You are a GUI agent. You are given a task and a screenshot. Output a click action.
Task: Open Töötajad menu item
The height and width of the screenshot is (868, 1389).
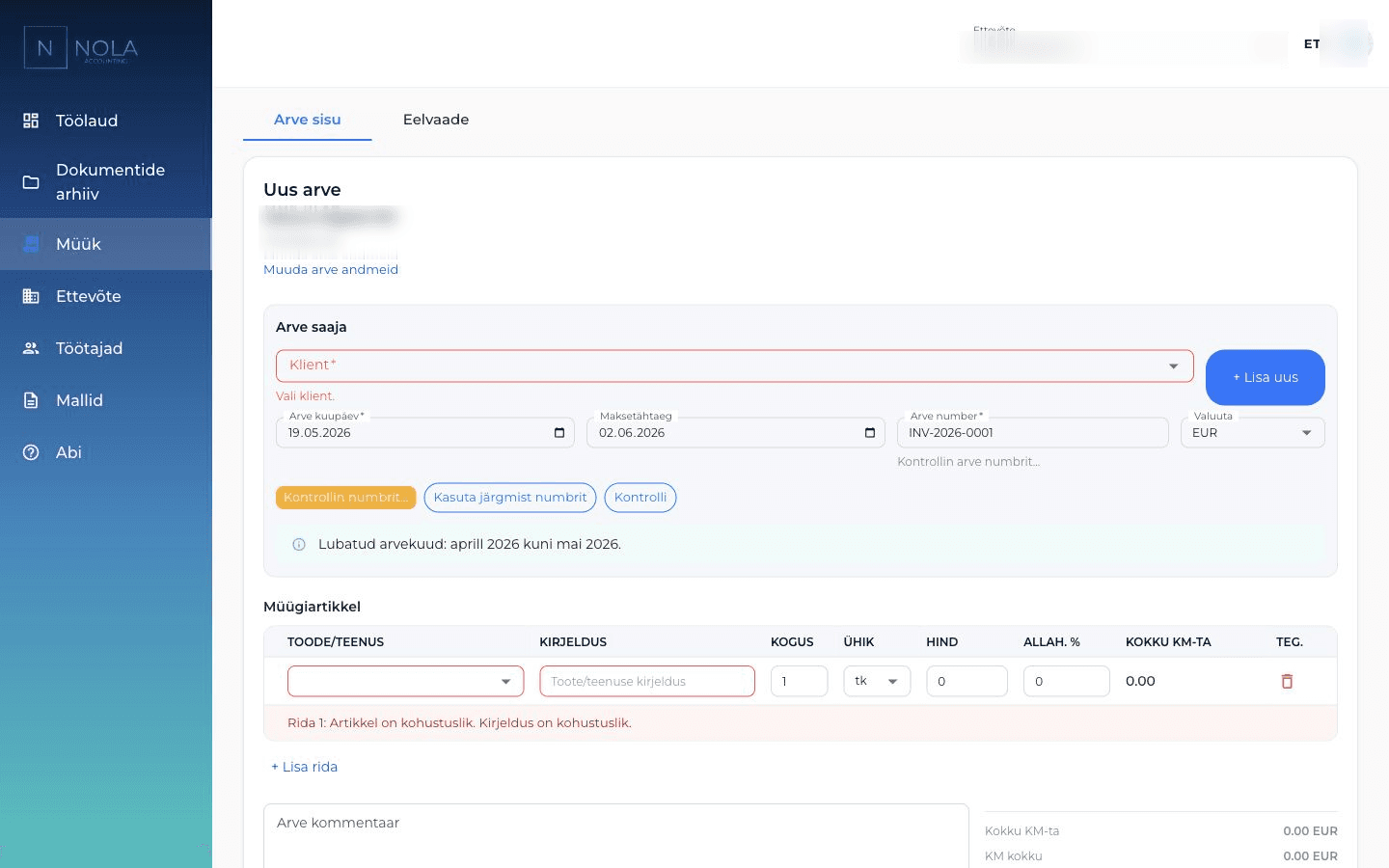106,348
